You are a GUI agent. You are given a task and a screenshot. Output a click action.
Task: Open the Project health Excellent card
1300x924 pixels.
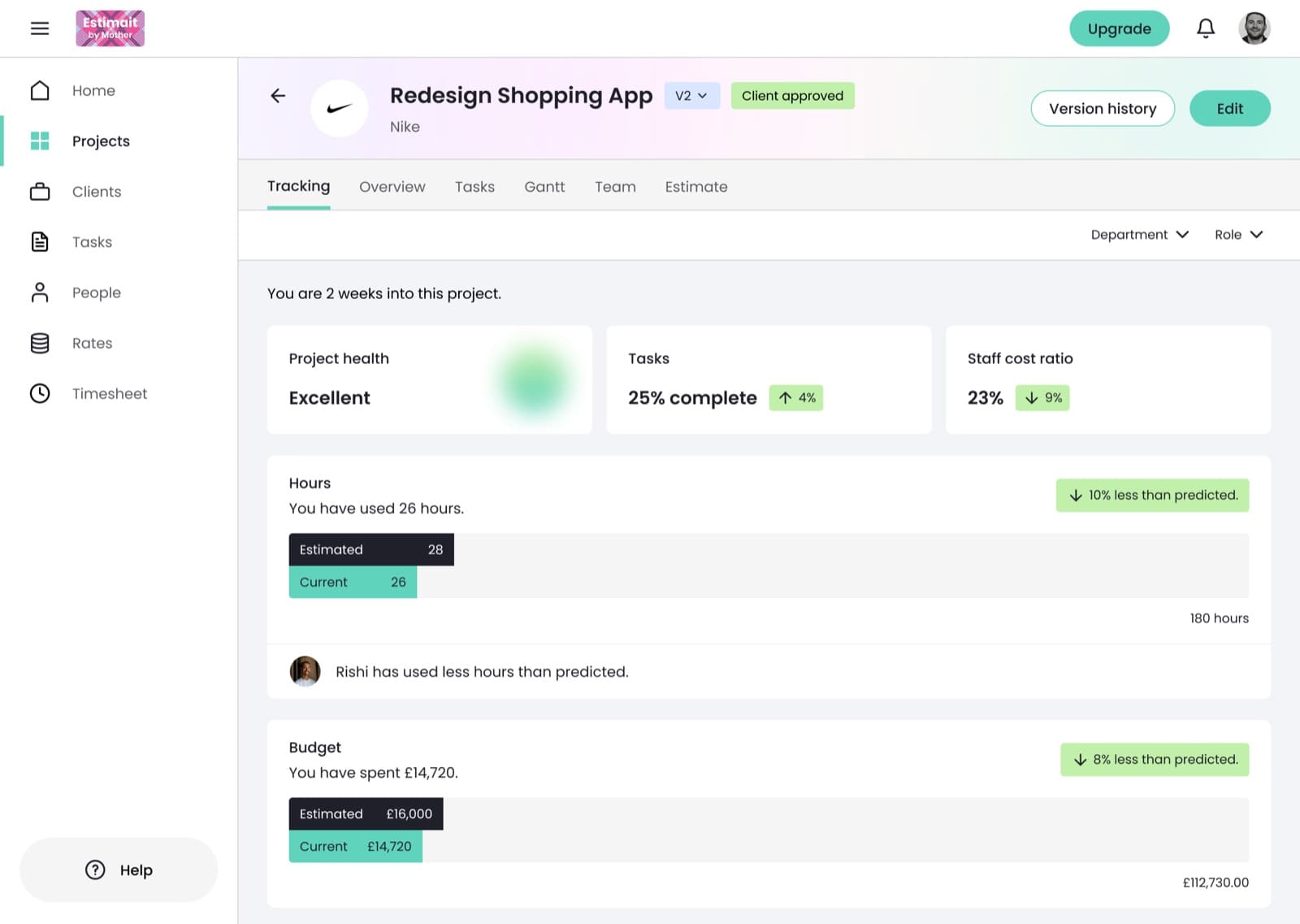tap(430, 380)
